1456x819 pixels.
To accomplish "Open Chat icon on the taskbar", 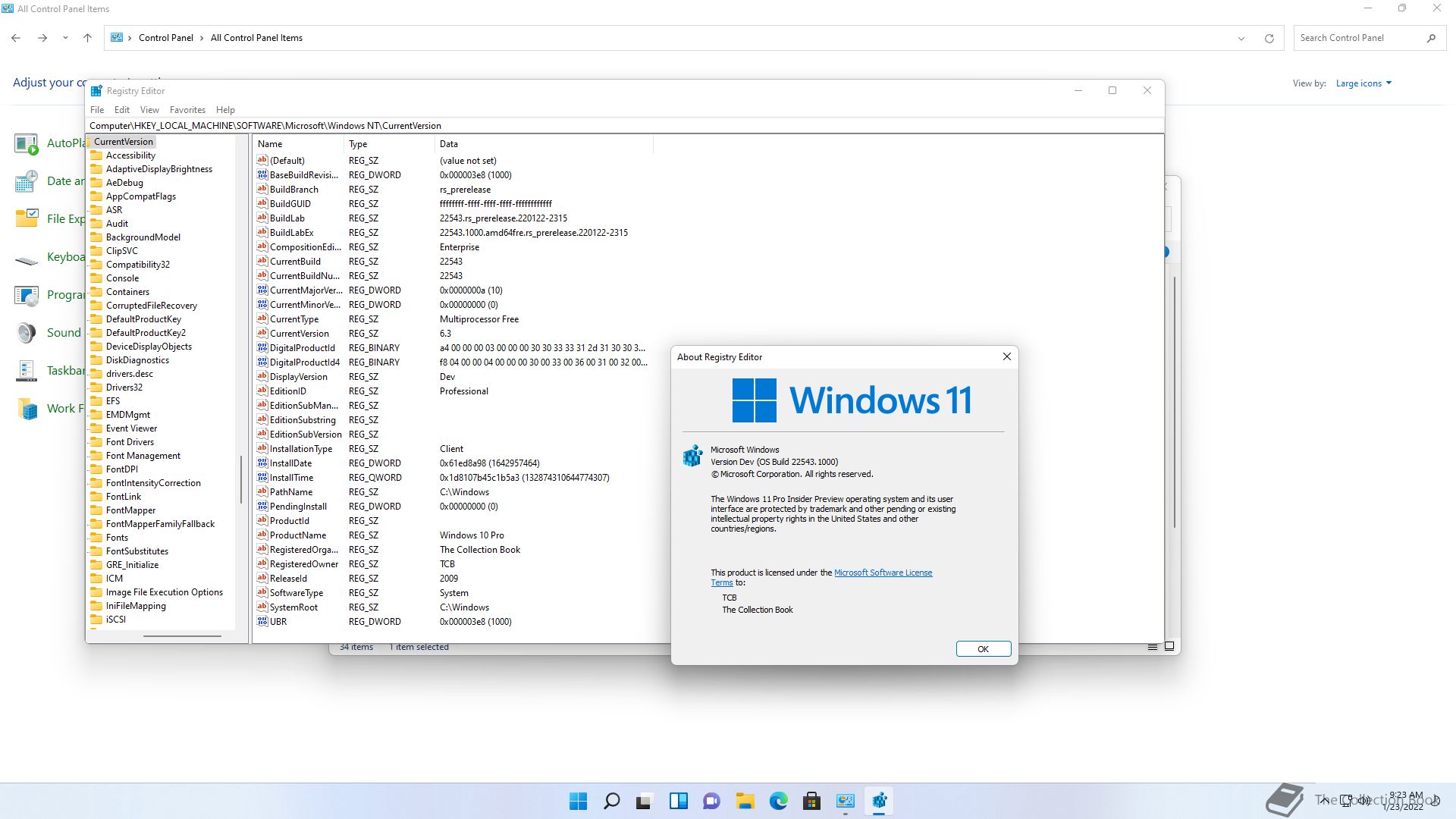I will tap(711, 801).
